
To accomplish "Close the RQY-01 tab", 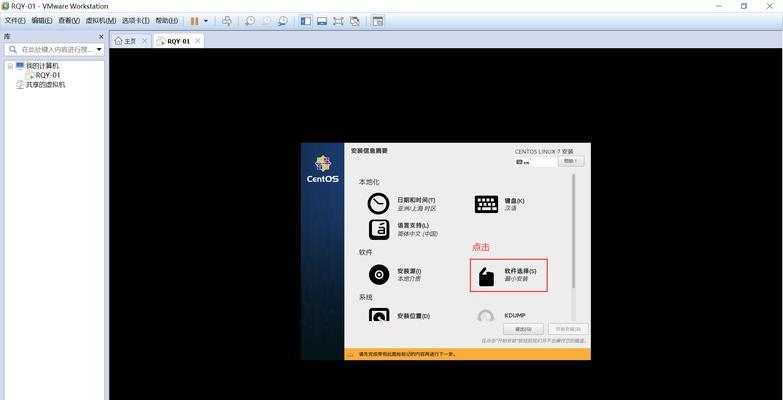I will [198, 41].
